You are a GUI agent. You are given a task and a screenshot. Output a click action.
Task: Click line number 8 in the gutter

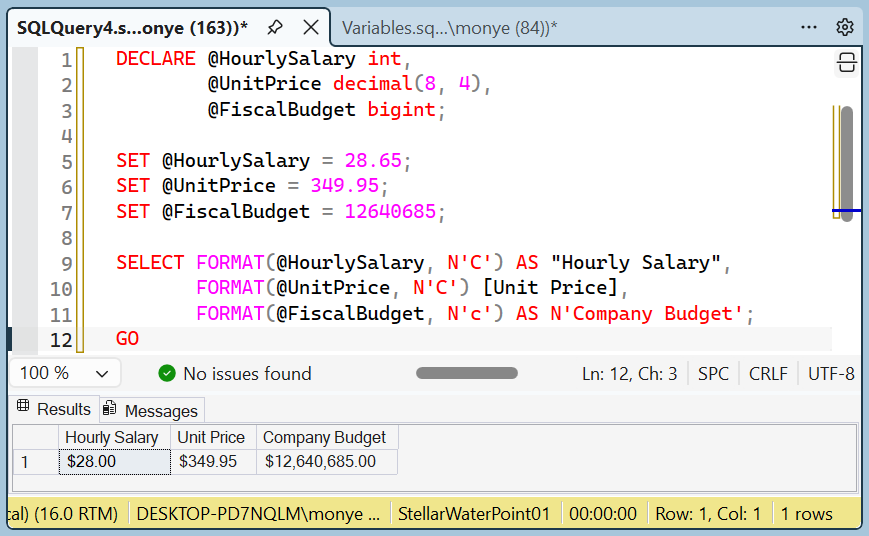[67, 238]
